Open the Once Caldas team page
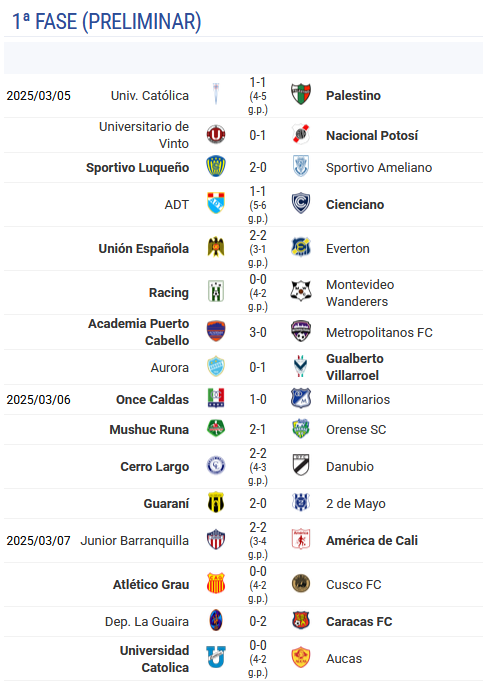This screenshot has height=682, width=483. pyautogui.click(x=152, y=400)
